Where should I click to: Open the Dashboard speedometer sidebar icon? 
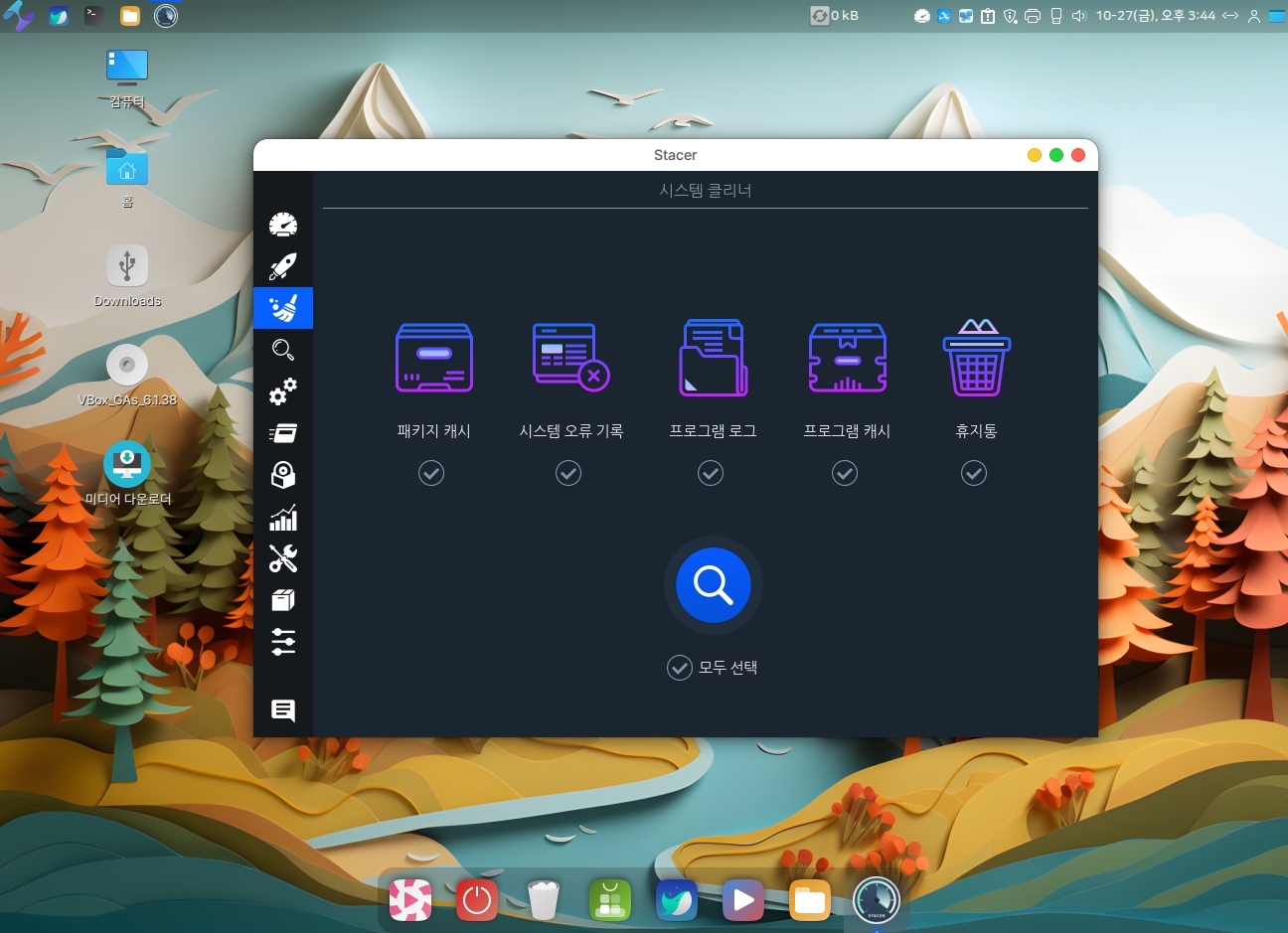point(283,225)
